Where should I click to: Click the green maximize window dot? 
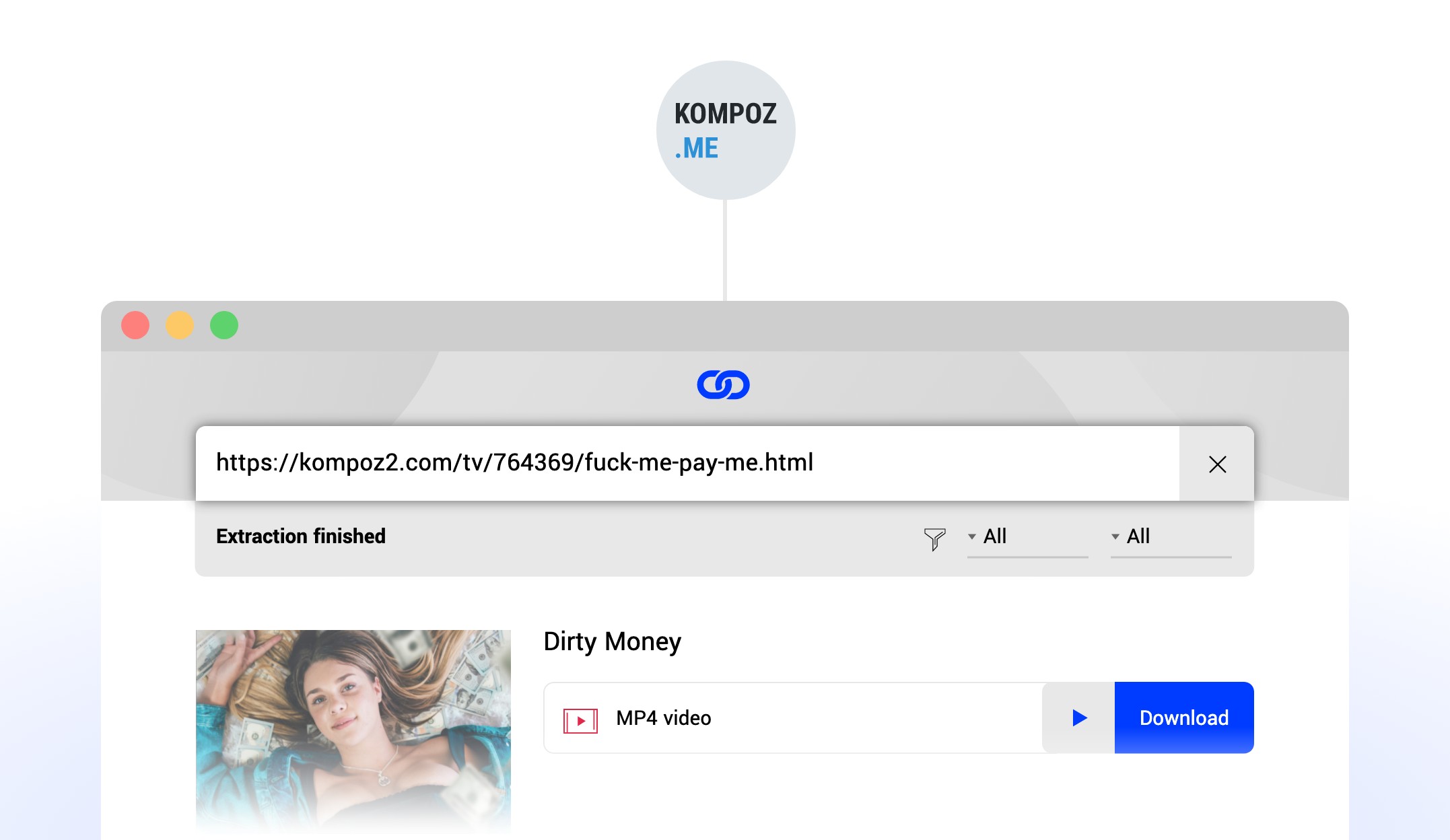[x=224, y=325]
